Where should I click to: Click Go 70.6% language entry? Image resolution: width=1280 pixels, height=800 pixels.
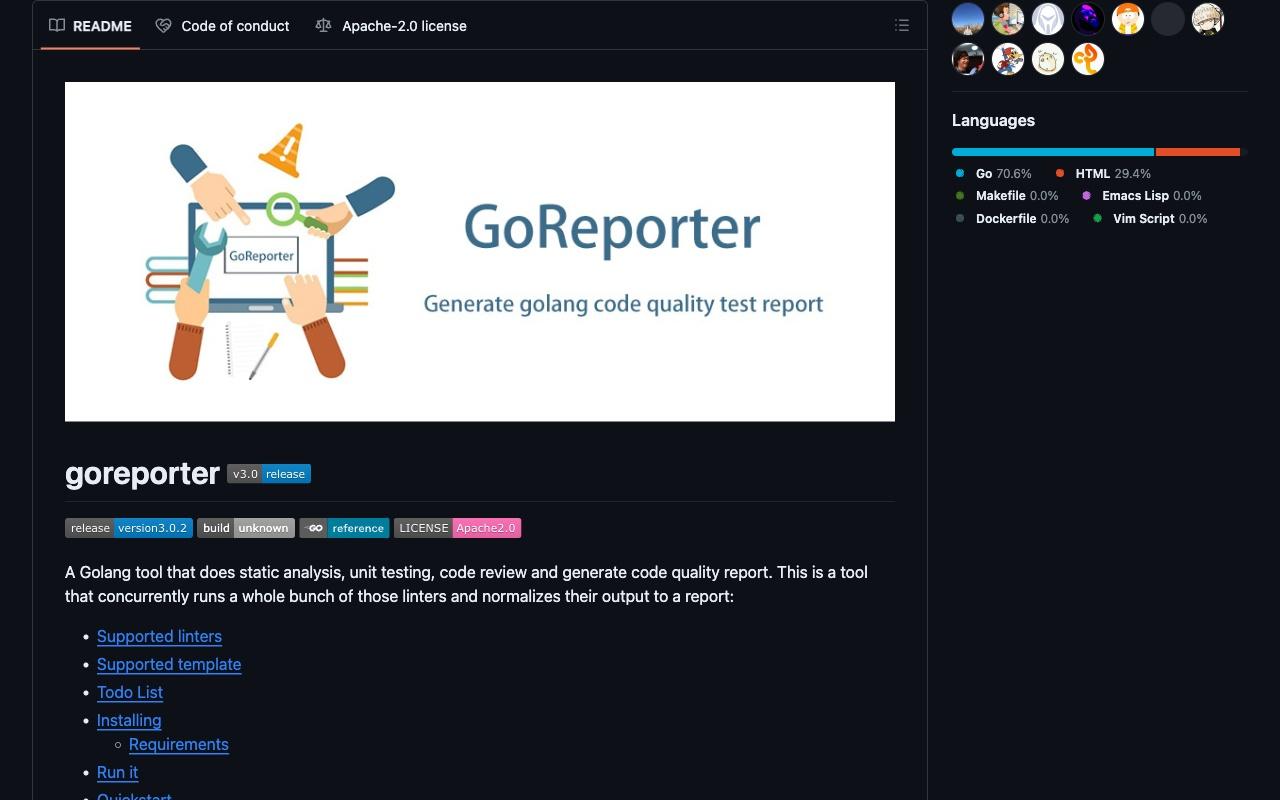994,174
